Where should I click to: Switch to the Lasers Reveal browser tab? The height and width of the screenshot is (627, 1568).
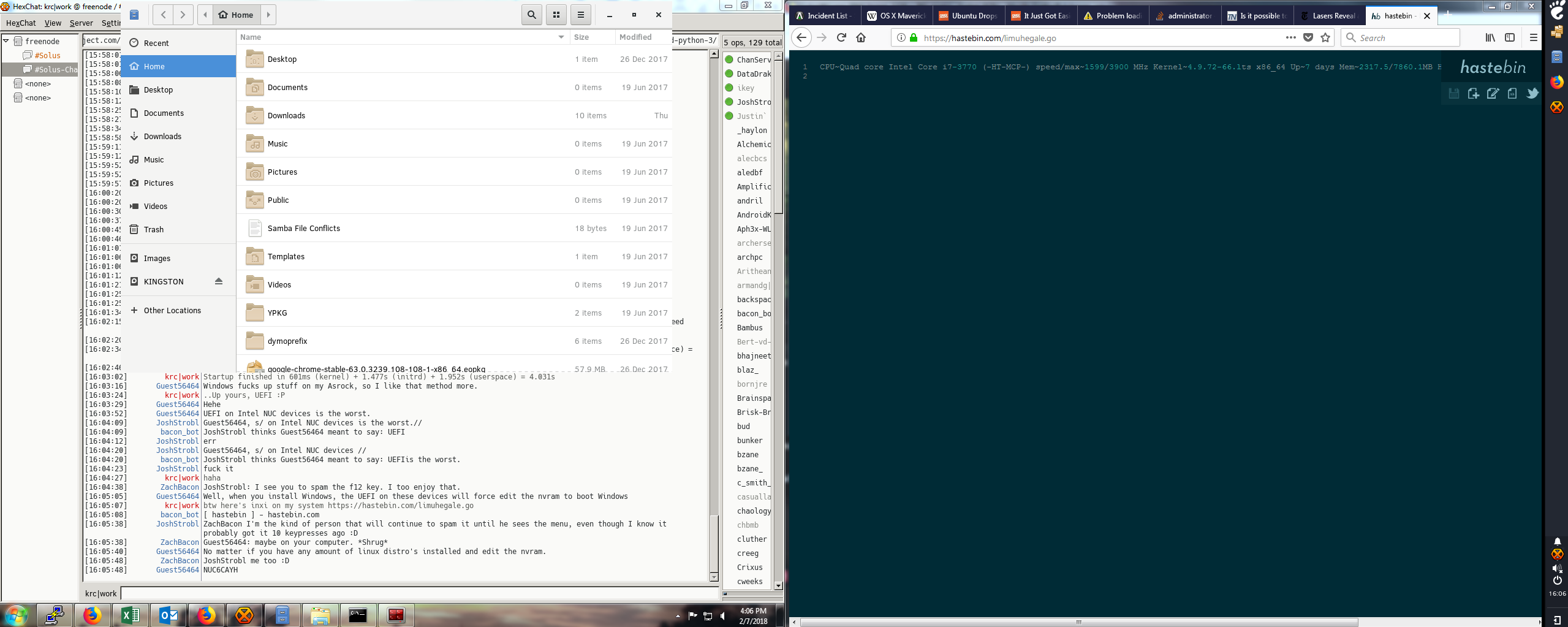pyautogui.click(x=1330, y=16)
